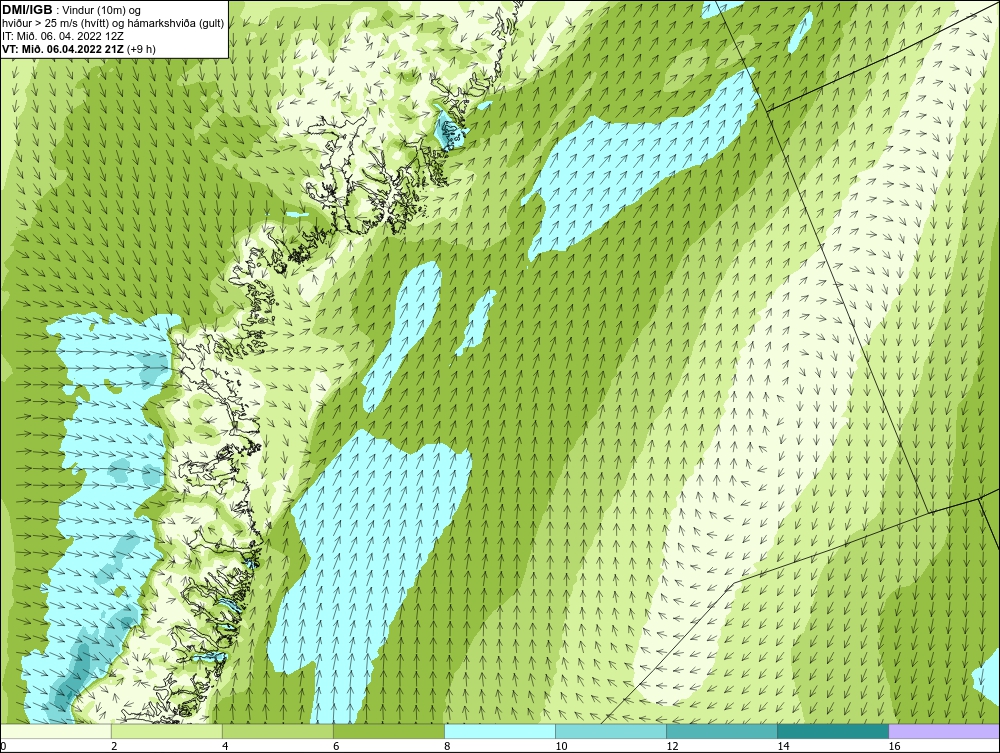The height and width of the screenshot is (753, 1000).
Task: Click the initial time line 'IT: Mið. 06. 04. 2022 12Z'
Action: coord(63,36)
